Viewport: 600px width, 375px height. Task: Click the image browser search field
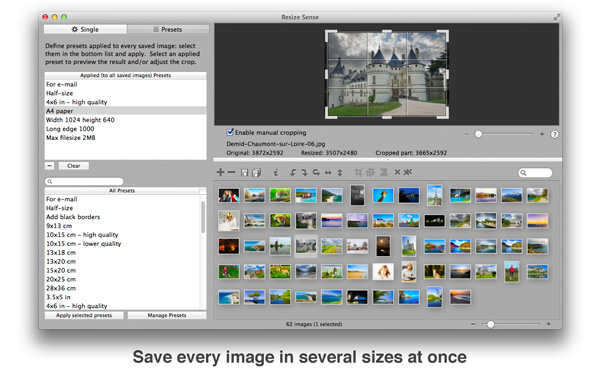535,173
